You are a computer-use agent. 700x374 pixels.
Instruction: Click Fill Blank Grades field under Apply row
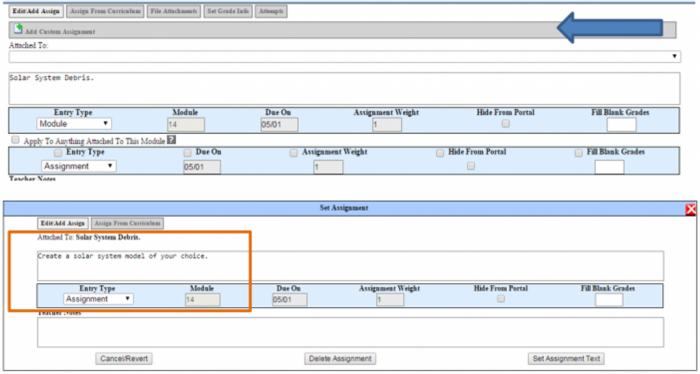click(x=609, y=167)
